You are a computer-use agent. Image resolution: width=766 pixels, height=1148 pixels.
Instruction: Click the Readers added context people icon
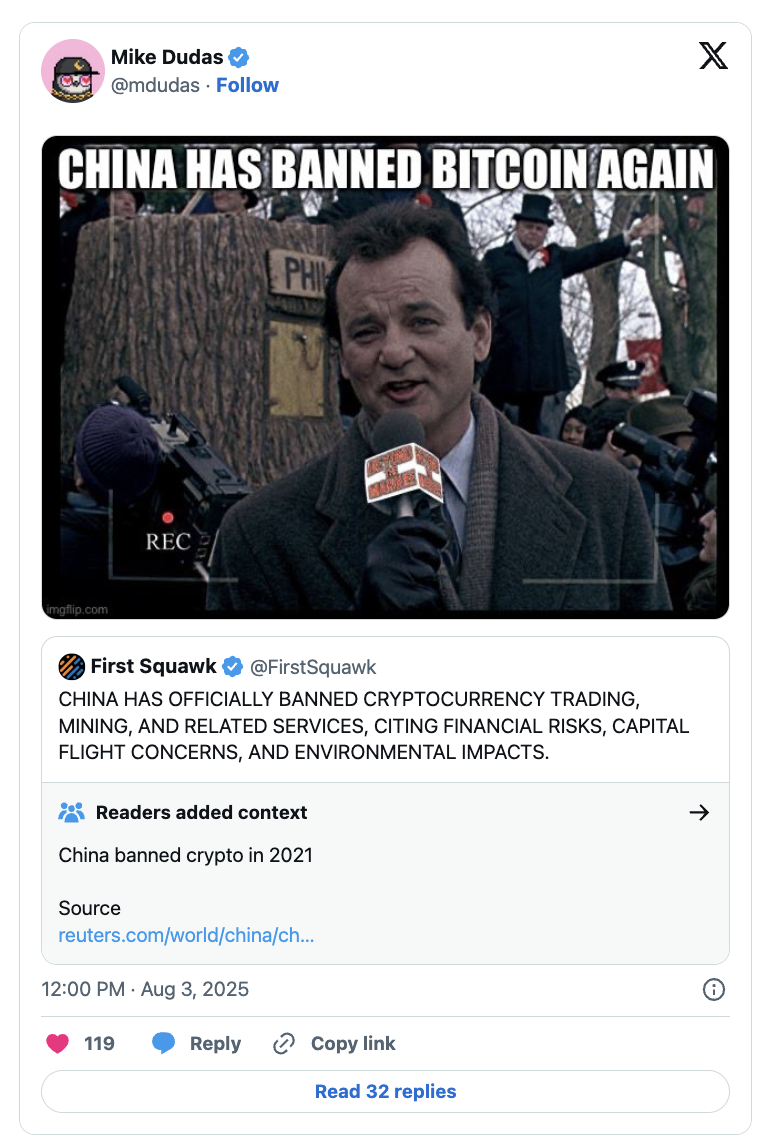tap(72, 812)
